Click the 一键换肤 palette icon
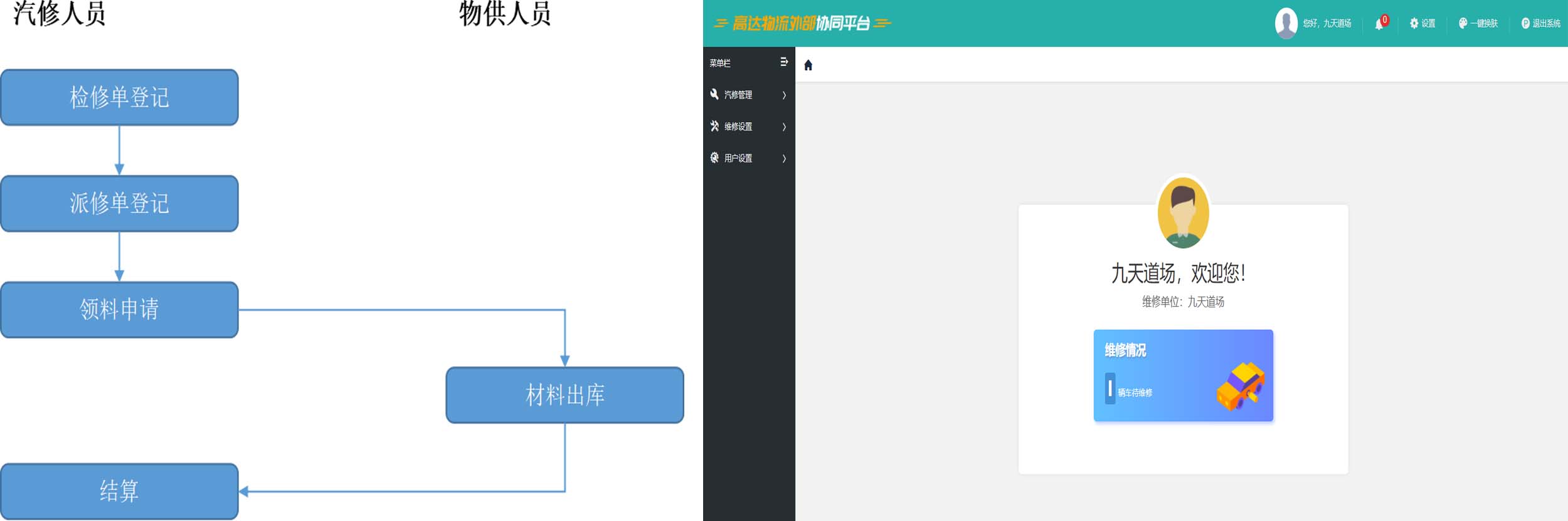 coord(1463,24)
